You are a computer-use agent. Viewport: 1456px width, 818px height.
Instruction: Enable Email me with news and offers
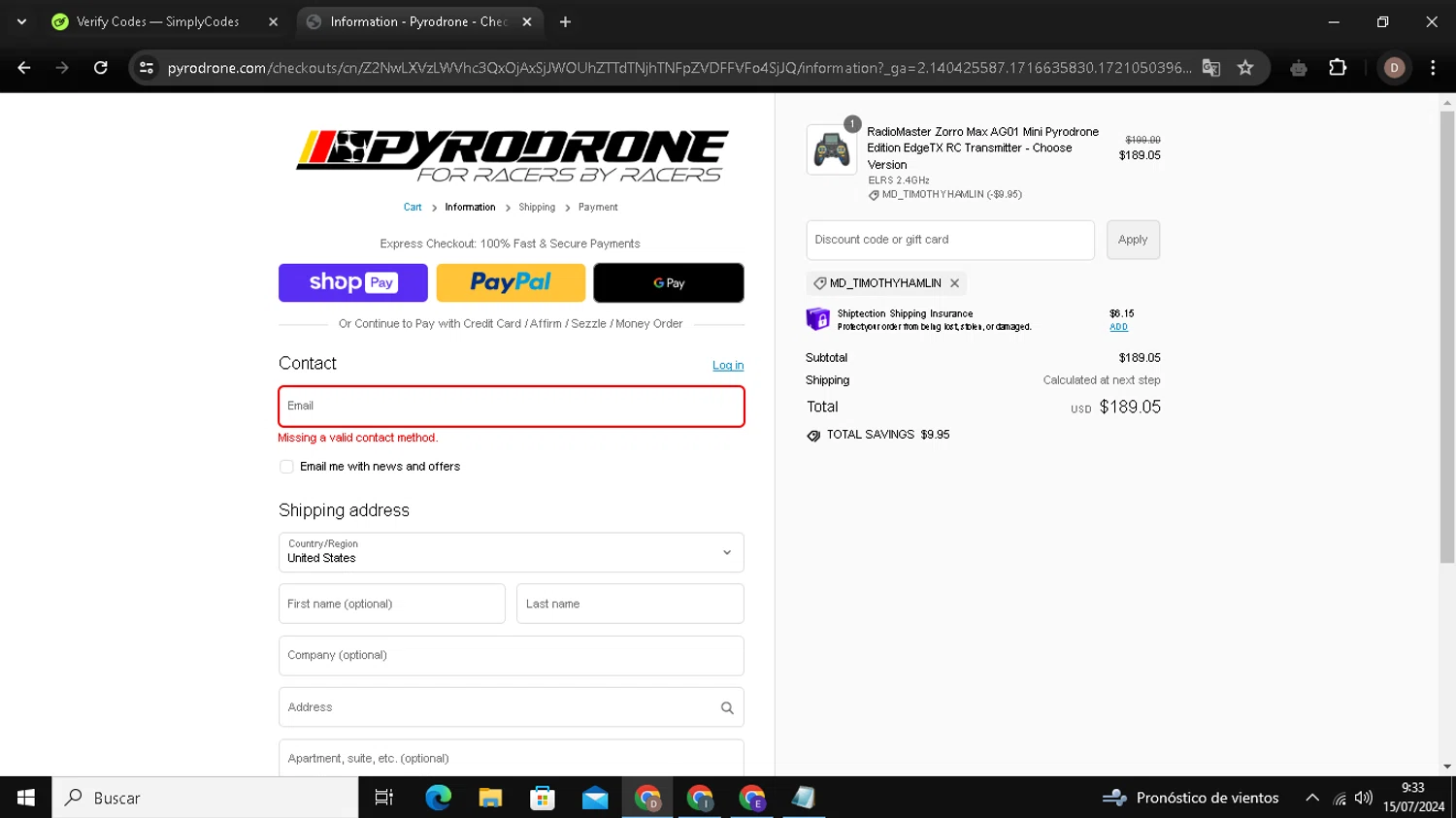pyautogui.click(x=286, y=467)
